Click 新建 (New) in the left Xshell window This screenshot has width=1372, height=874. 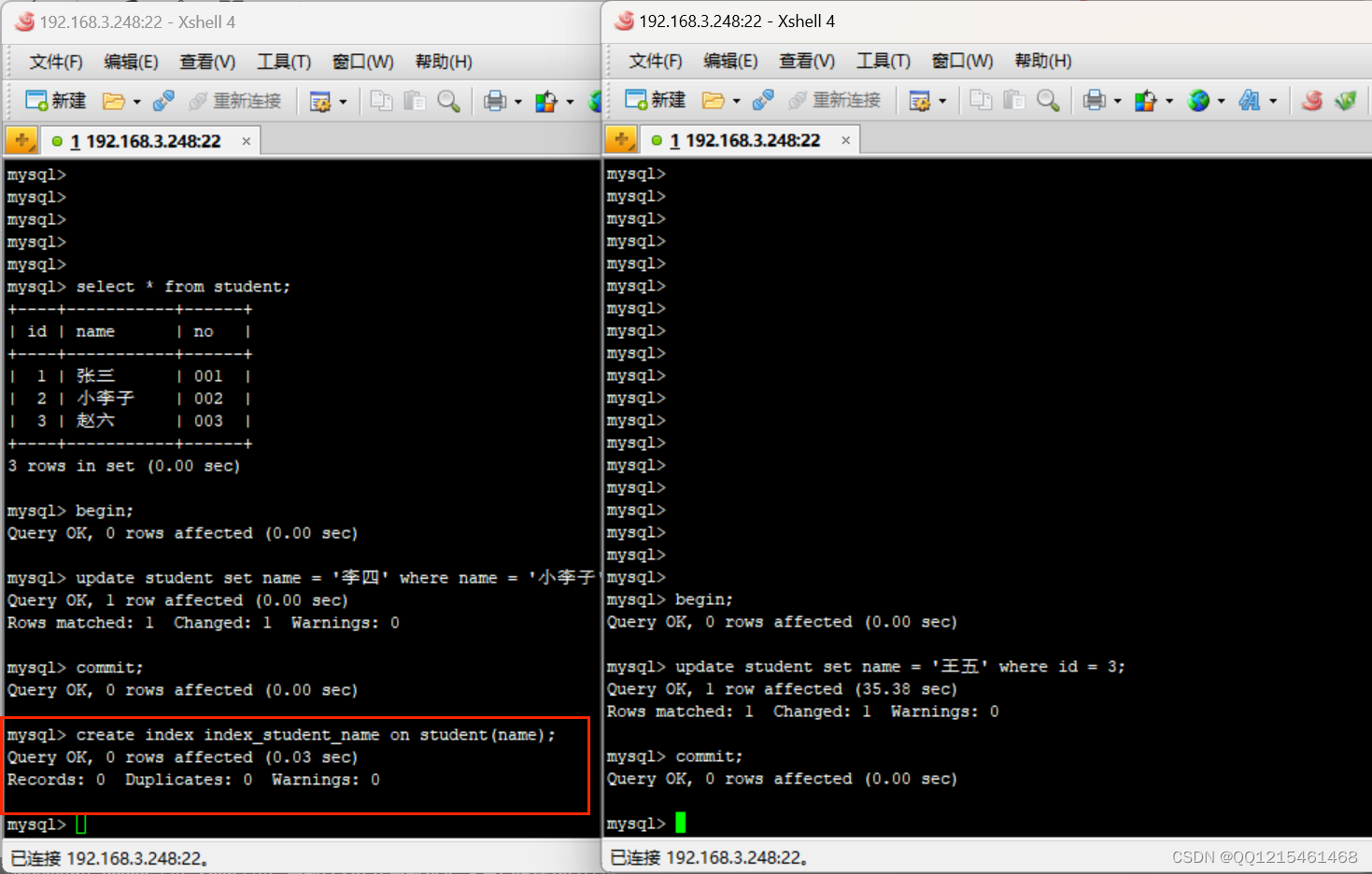tap(56, 101)
